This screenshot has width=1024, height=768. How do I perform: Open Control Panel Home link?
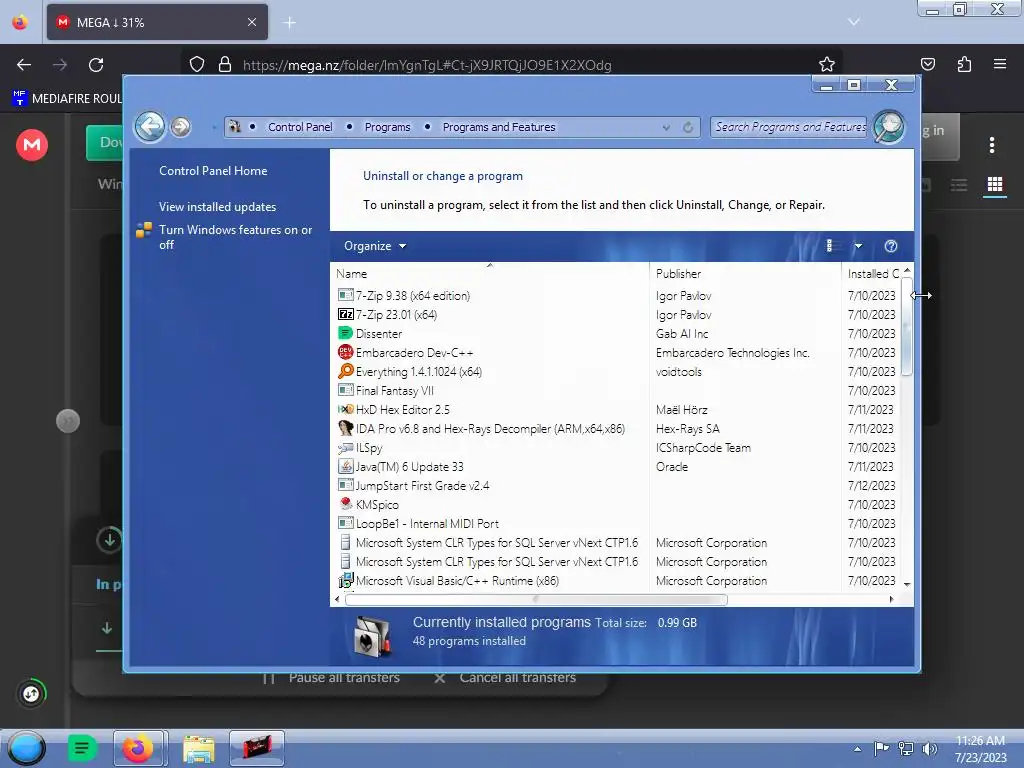click(x=213, y=170)
